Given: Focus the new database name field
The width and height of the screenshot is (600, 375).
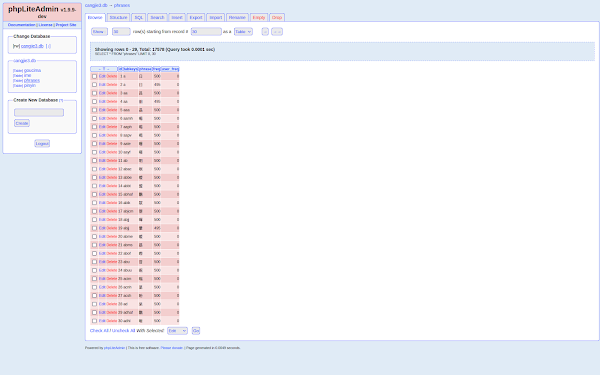Looking at the screenshot, I should [39, 112].
